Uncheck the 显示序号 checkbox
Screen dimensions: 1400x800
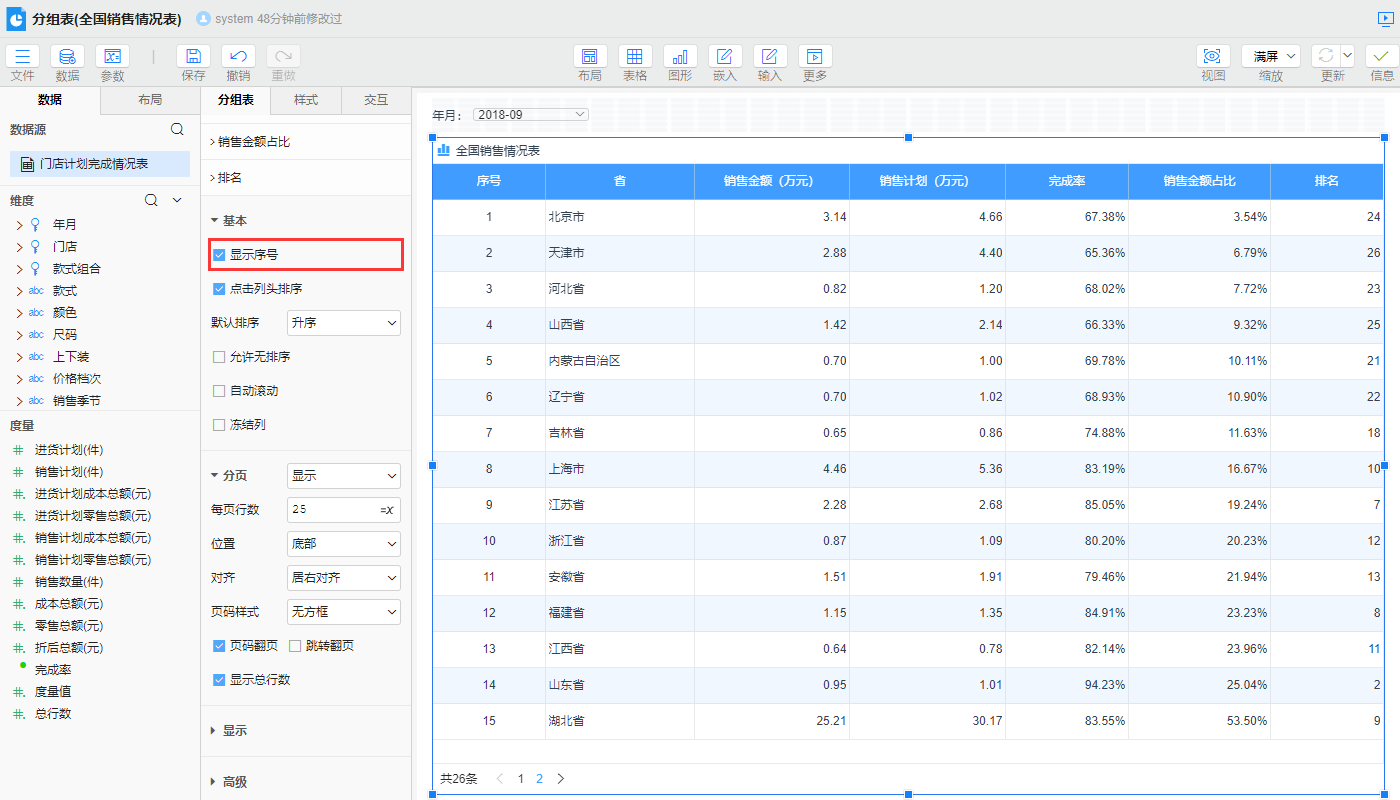(219, 255)
